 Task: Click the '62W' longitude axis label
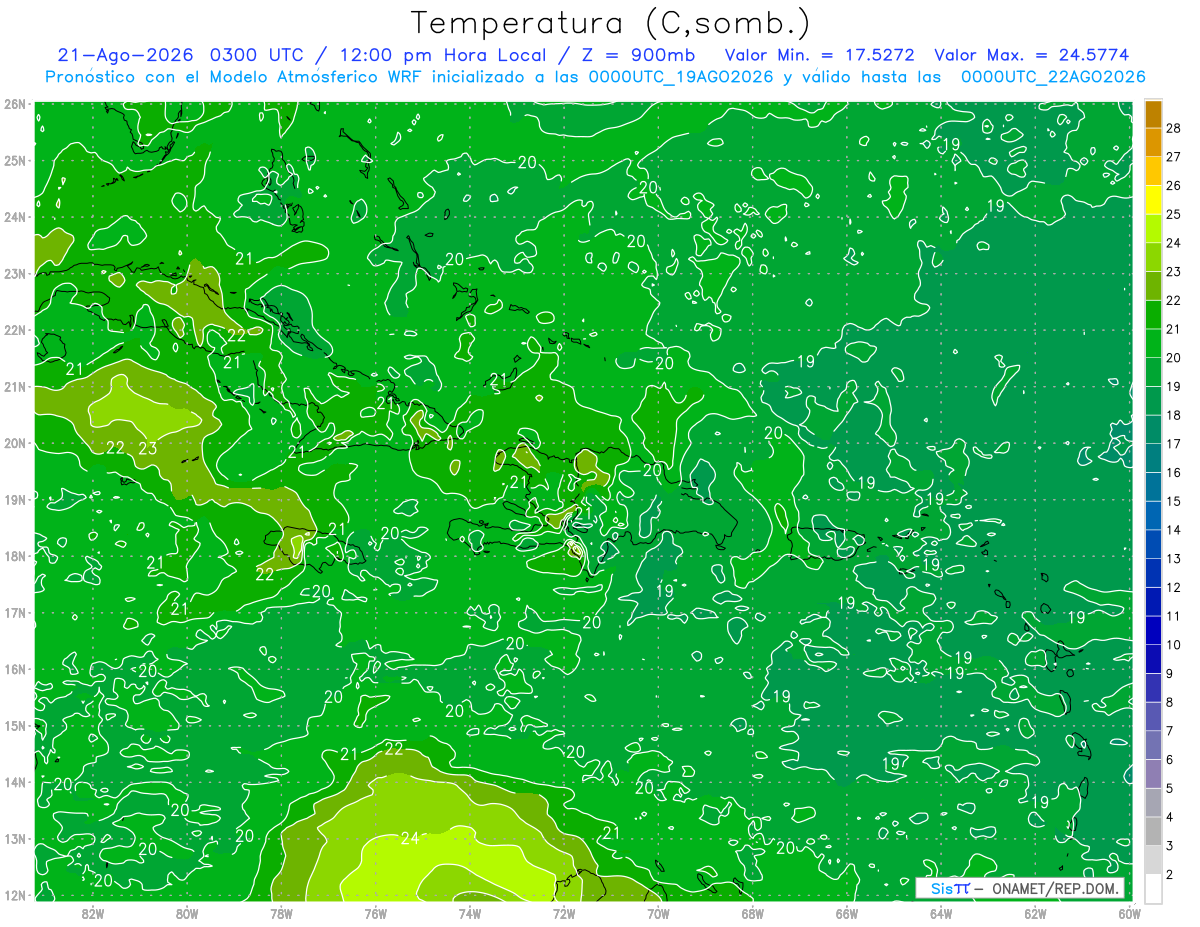coord(1035,913)
